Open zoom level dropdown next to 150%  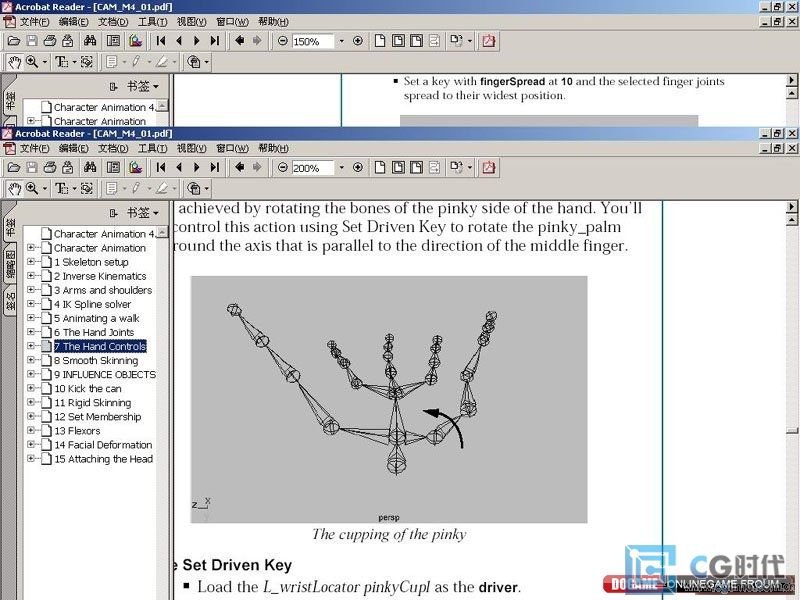click(x=341, y=41)
